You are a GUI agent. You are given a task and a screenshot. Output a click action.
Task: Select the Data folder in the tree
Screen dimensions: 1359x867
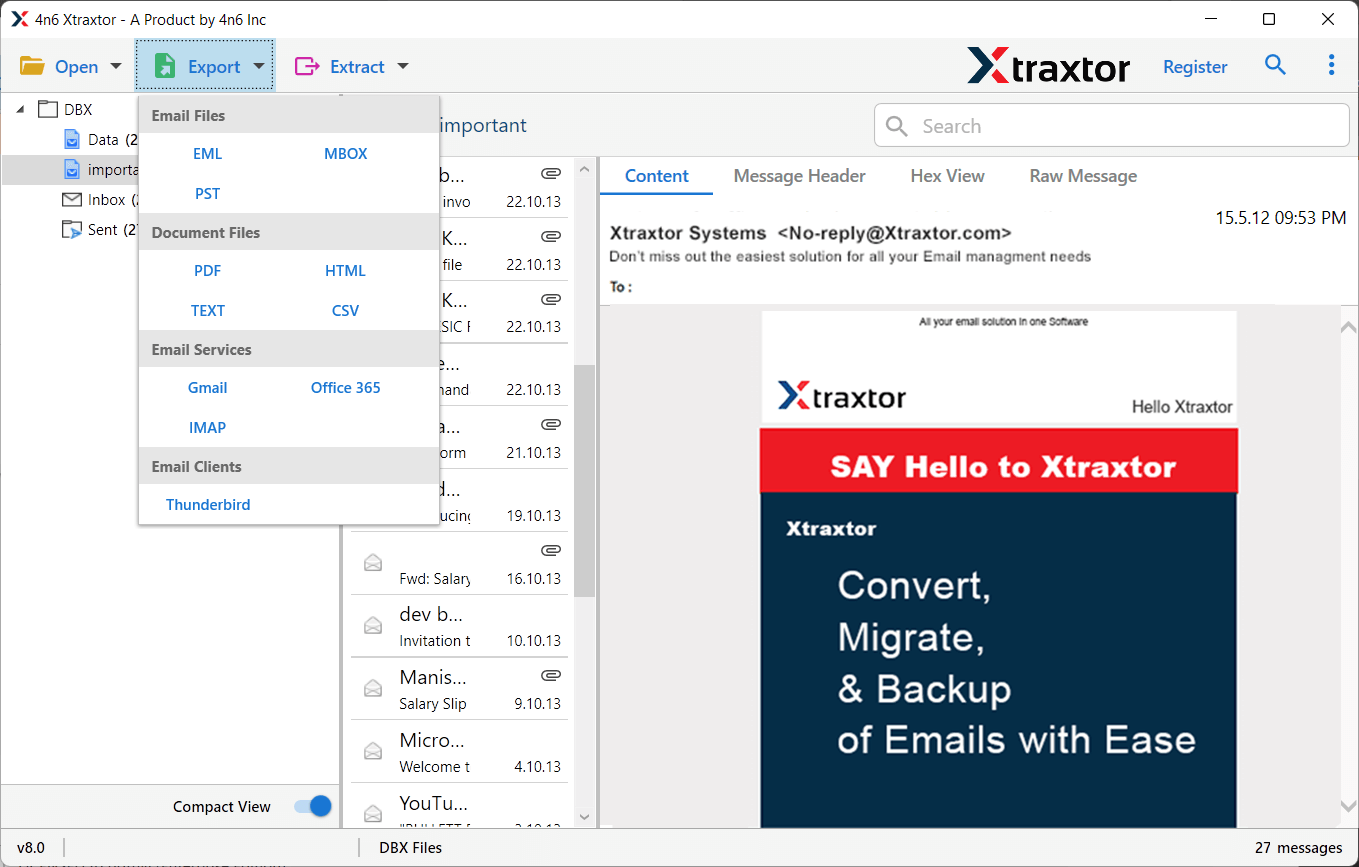click(x=100, y=140)
